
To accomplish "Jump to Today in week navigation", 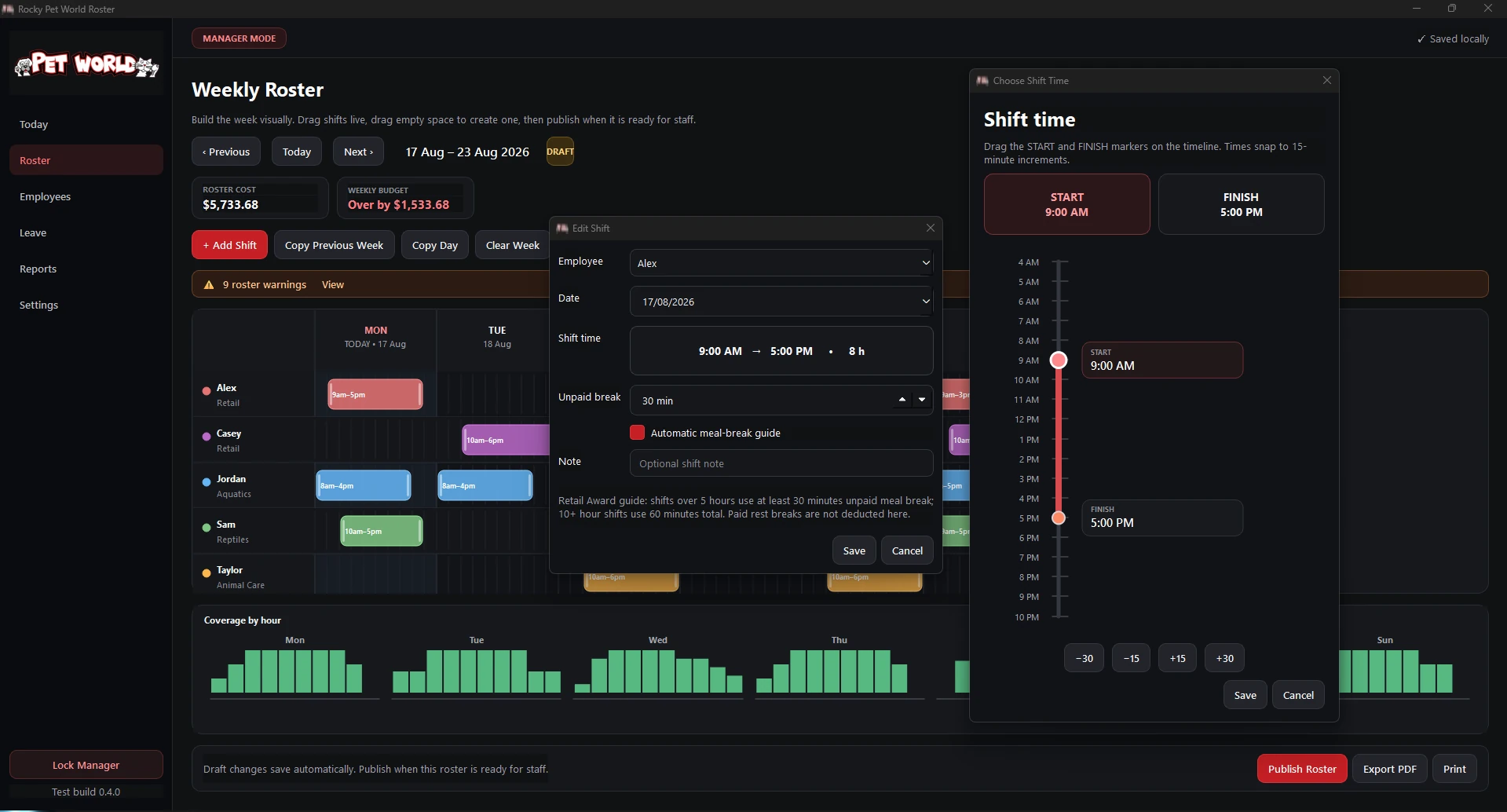I will [297, 152].
